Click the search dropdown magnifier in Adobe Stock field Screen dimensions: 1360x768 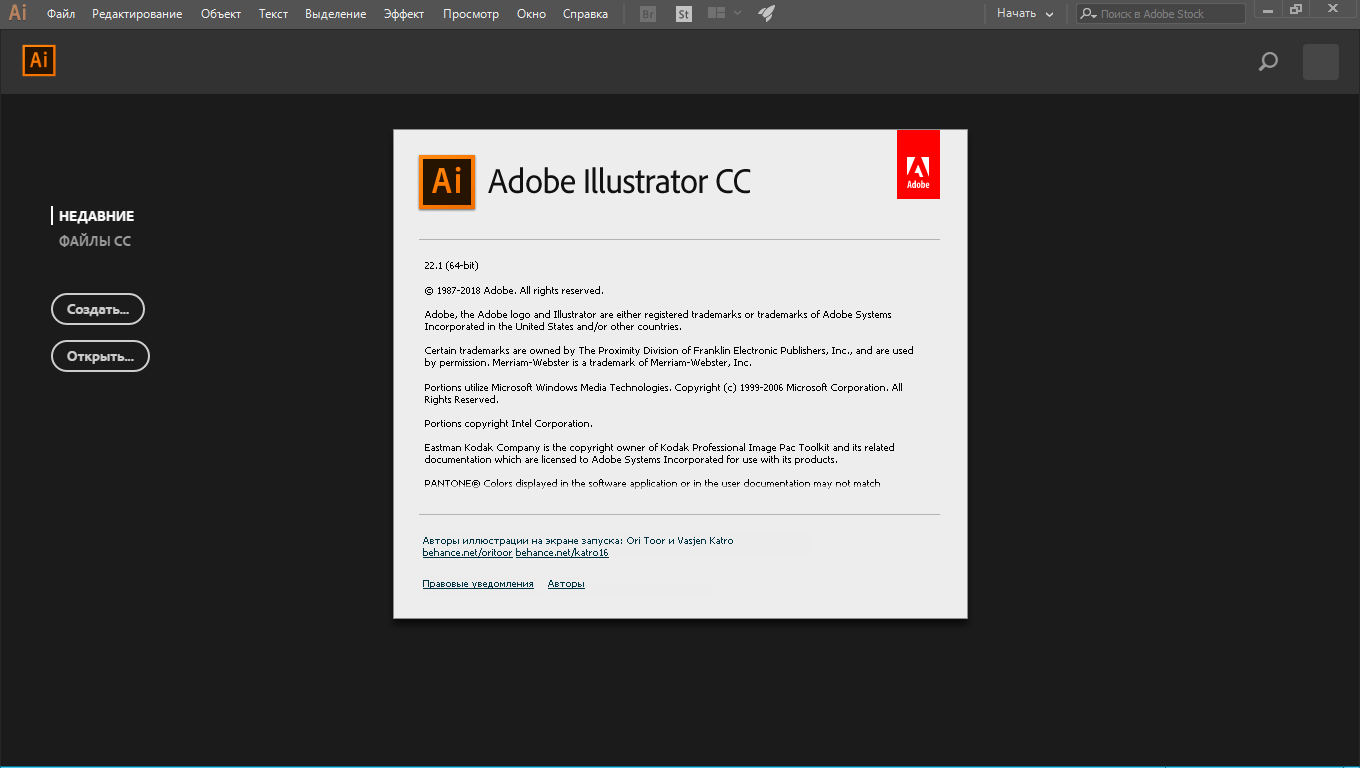pyautogui.click(x=1089, y=14)
